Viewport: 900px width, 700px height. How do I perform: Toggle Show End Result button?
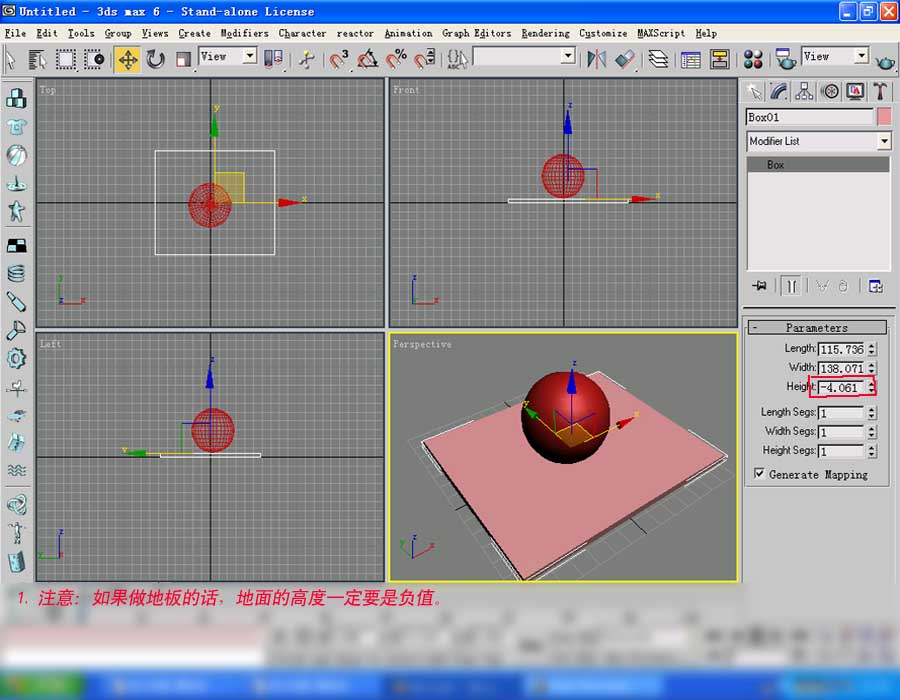[x=790, y=286]
